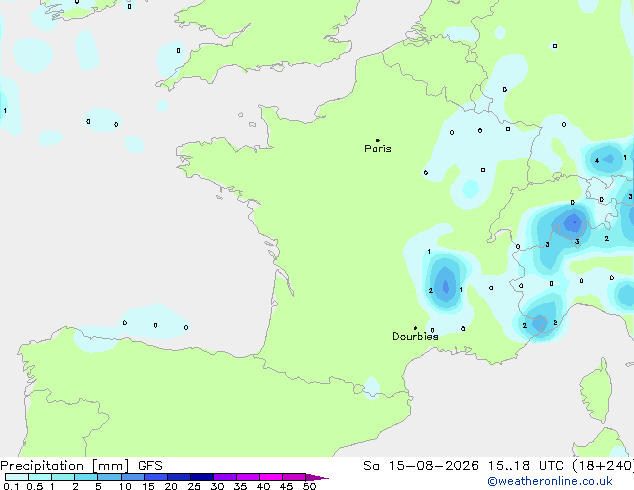
Task: Select the 0.1–0.5 mm legend swatch
Action: 17,477
